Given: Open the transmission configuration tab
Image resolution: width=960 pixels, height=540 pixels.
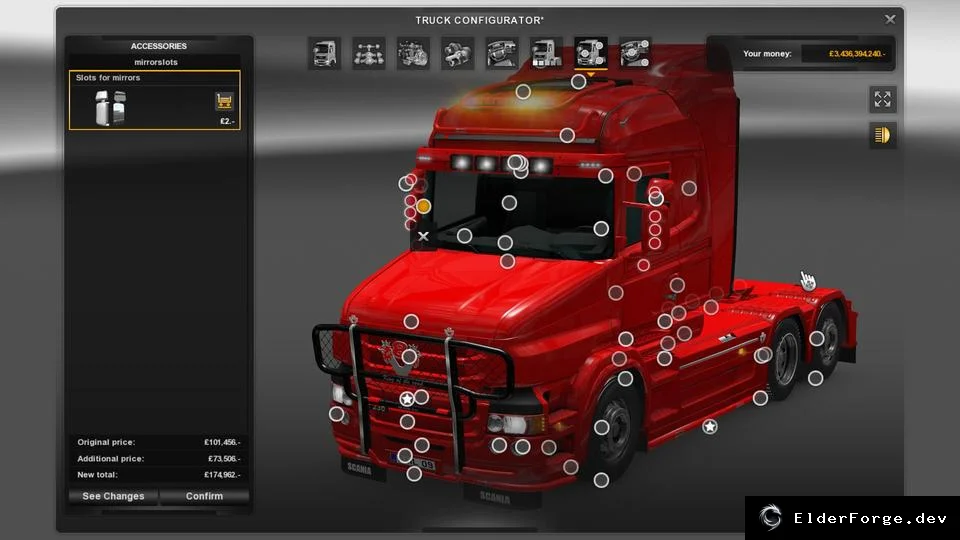Looking at the screenshot, I should [457, 53].
